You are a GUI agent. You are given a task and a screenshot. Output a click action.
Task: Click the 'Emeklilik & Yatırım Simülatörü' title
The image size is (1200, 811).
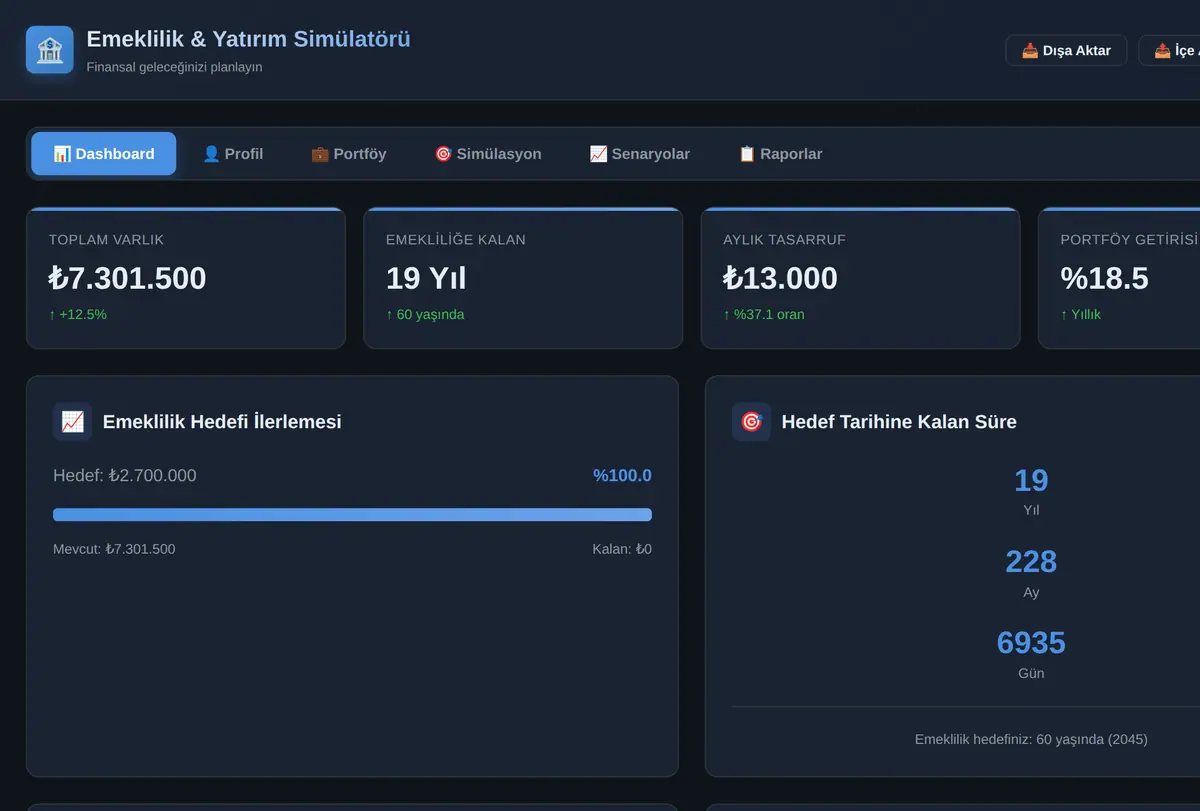[249, 39]
